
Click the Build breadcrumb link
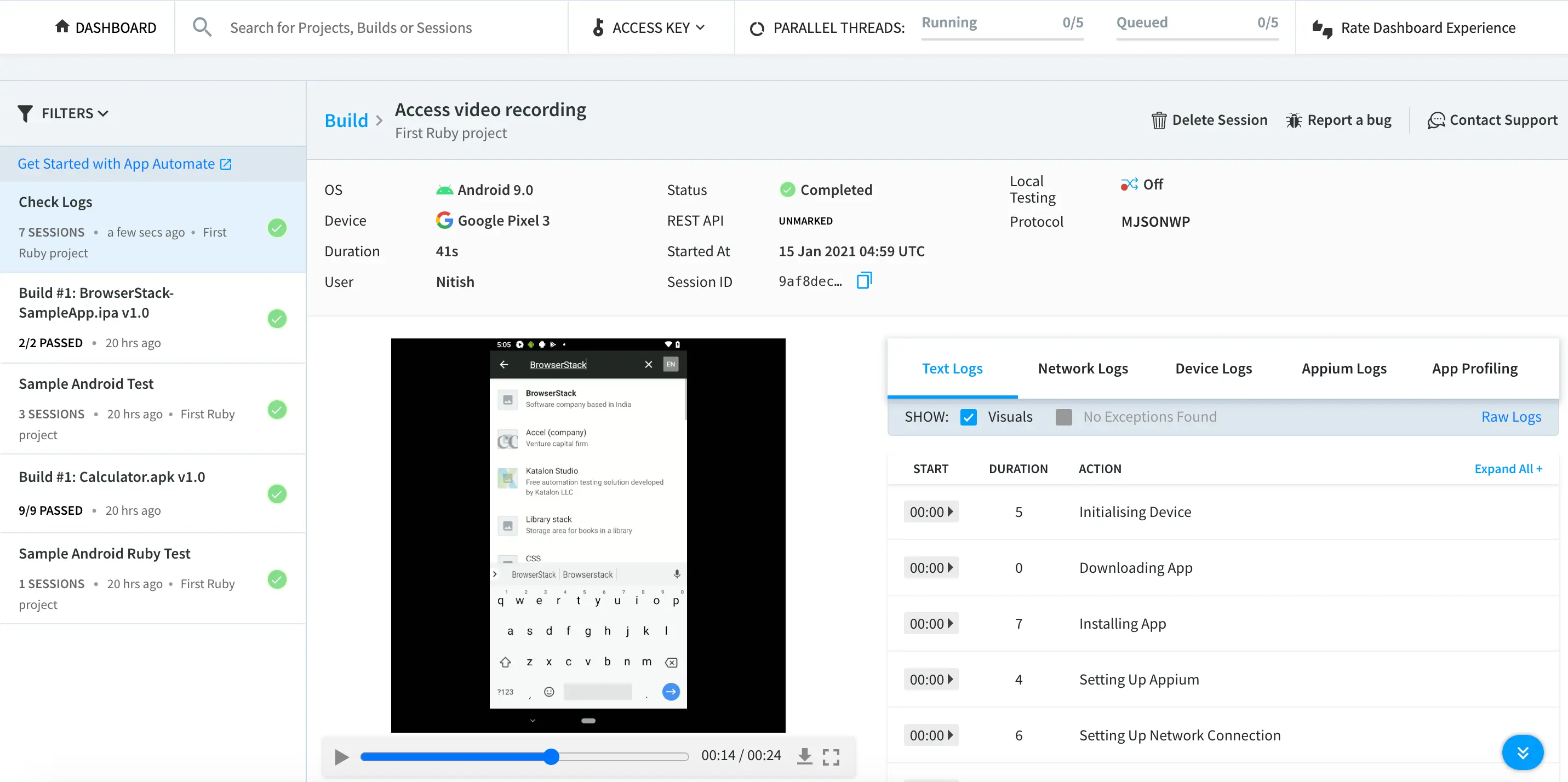tap(346, 120)
